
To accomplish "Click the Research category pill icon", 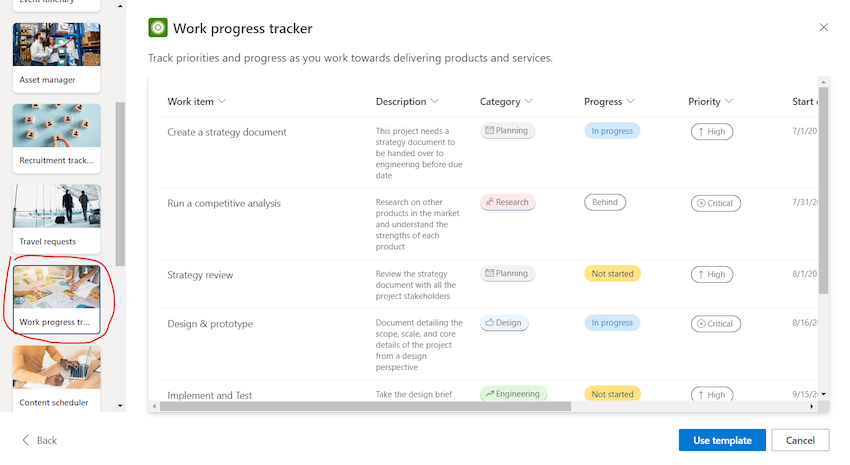I will 490,202.
